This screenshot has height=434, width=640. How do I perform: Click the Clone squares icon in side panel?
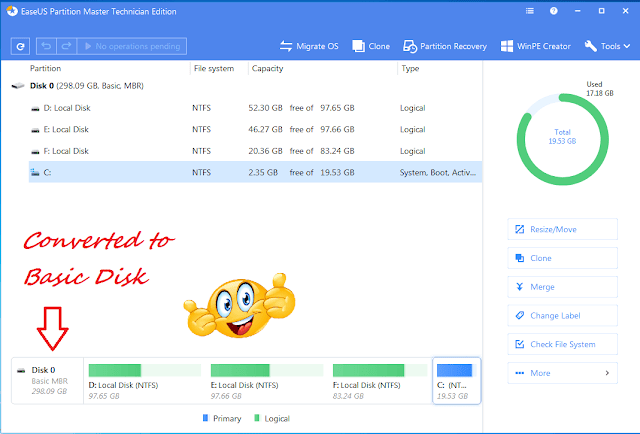520,258
